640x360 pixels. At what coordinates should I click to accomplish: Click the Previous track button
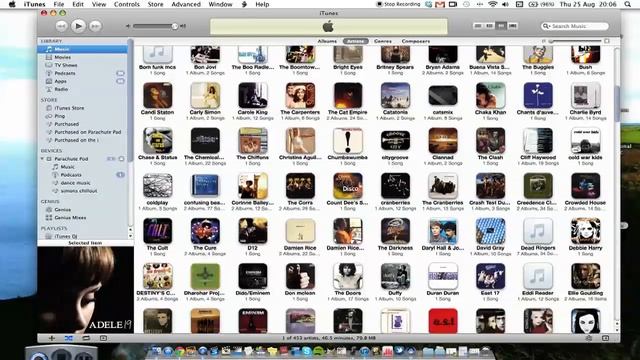coord(61,26)
